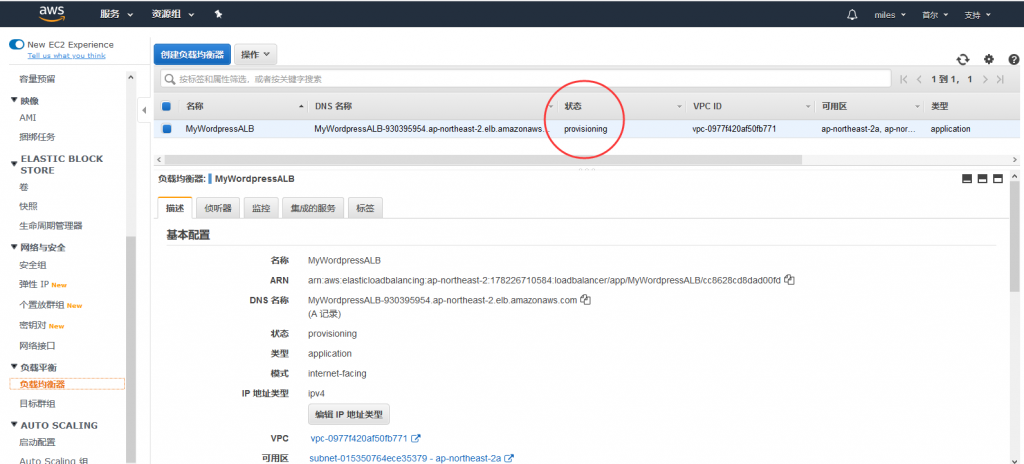Collapse the 负载平衡 sidebar section
This screenshot has height=464, width=1024.
[14, 367]
